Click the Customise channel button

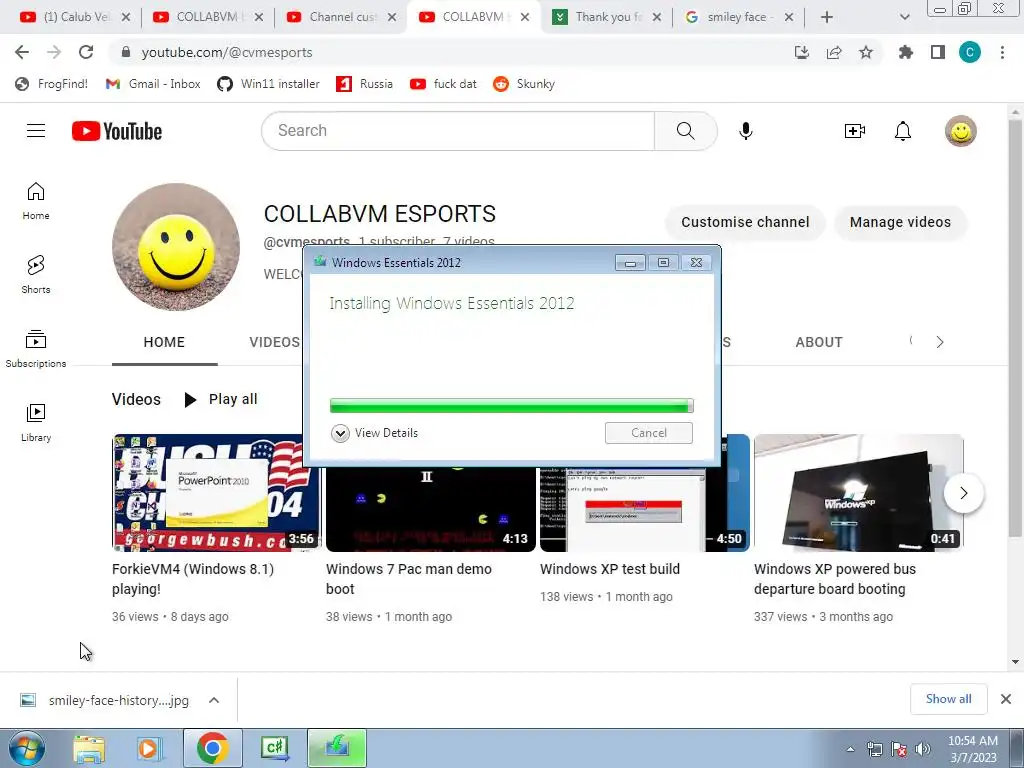745,222
